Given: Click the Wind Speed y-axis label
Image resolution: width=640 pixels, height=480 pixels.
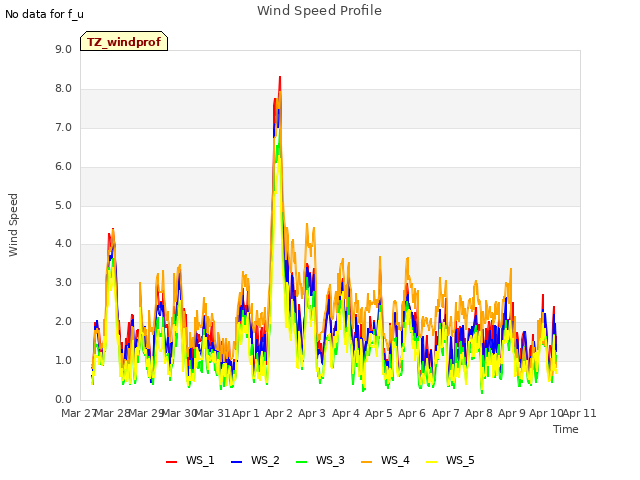Looking at the screenshot, I should 13,225.
